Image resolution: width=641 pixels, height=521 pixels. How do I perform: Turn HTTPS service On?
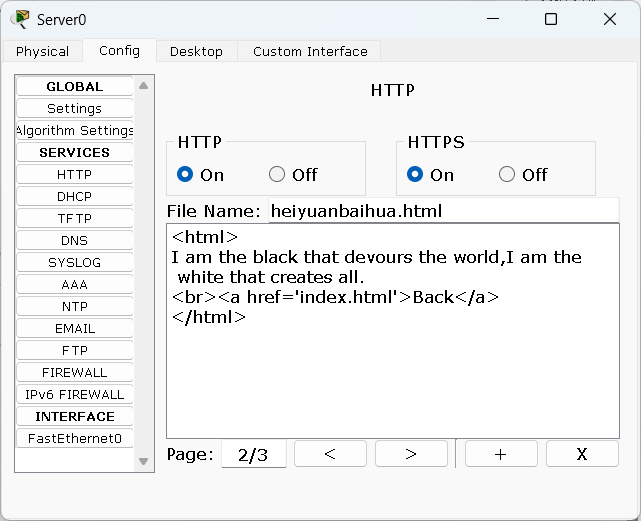click(415, 175)
